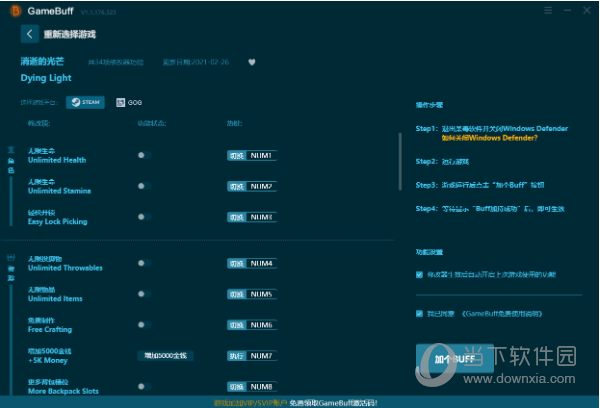The image size is (600, 408).
Task: Click the Unlimited Health label
Action: (x=57, y=160)
